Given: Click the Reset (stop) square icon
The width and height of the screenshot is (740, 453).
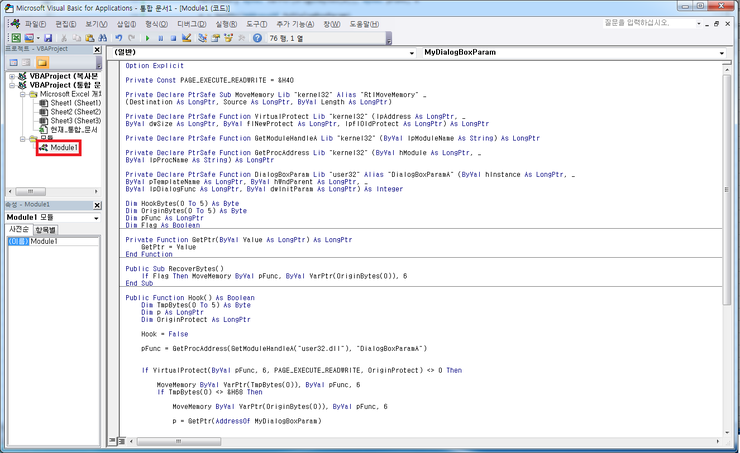Looking at the screenshot, I should pyautogui.click(x=172, y=38).
